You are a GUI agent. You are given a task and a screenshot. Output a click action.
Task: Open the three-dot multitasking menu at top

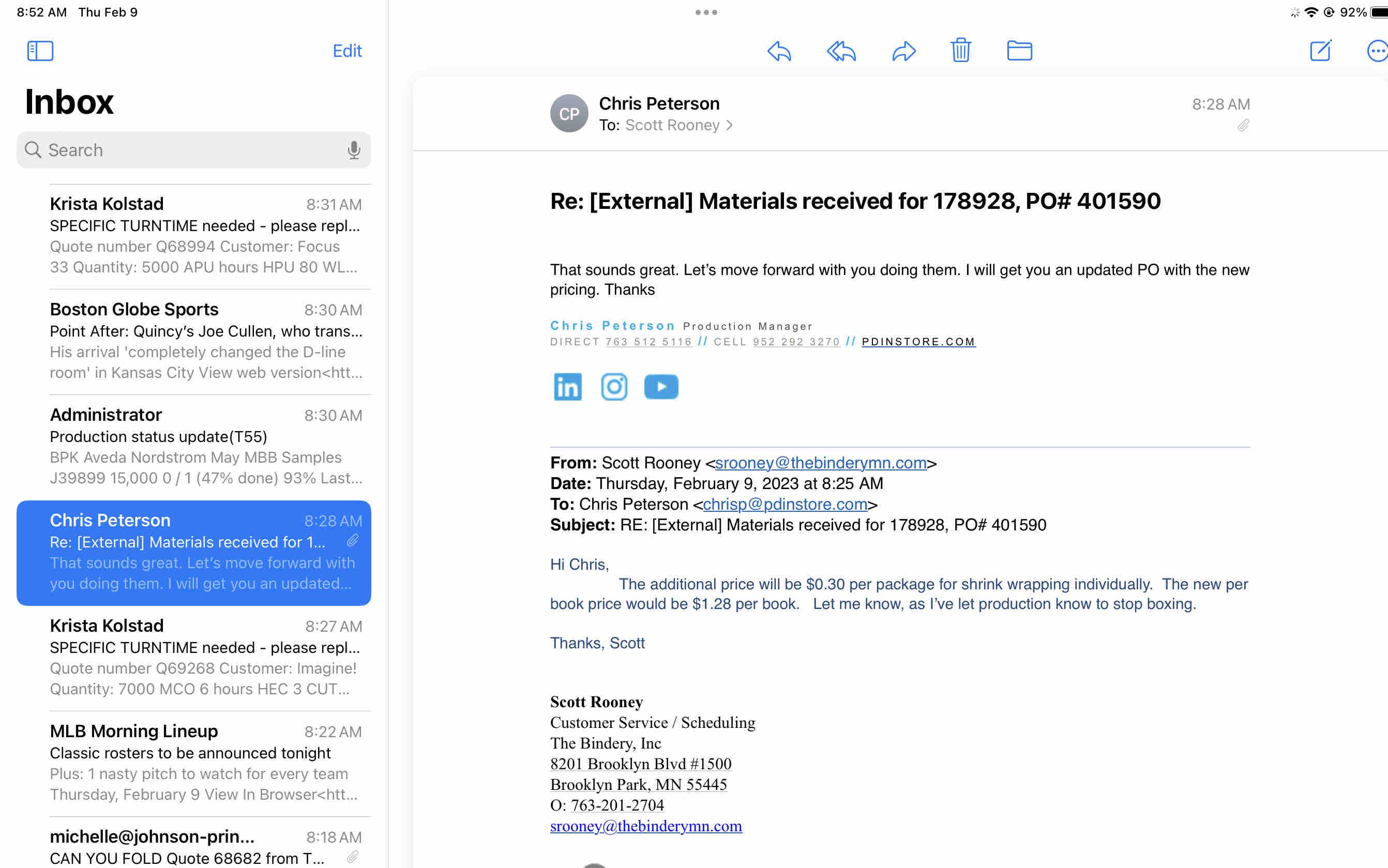tap(706, 12)
